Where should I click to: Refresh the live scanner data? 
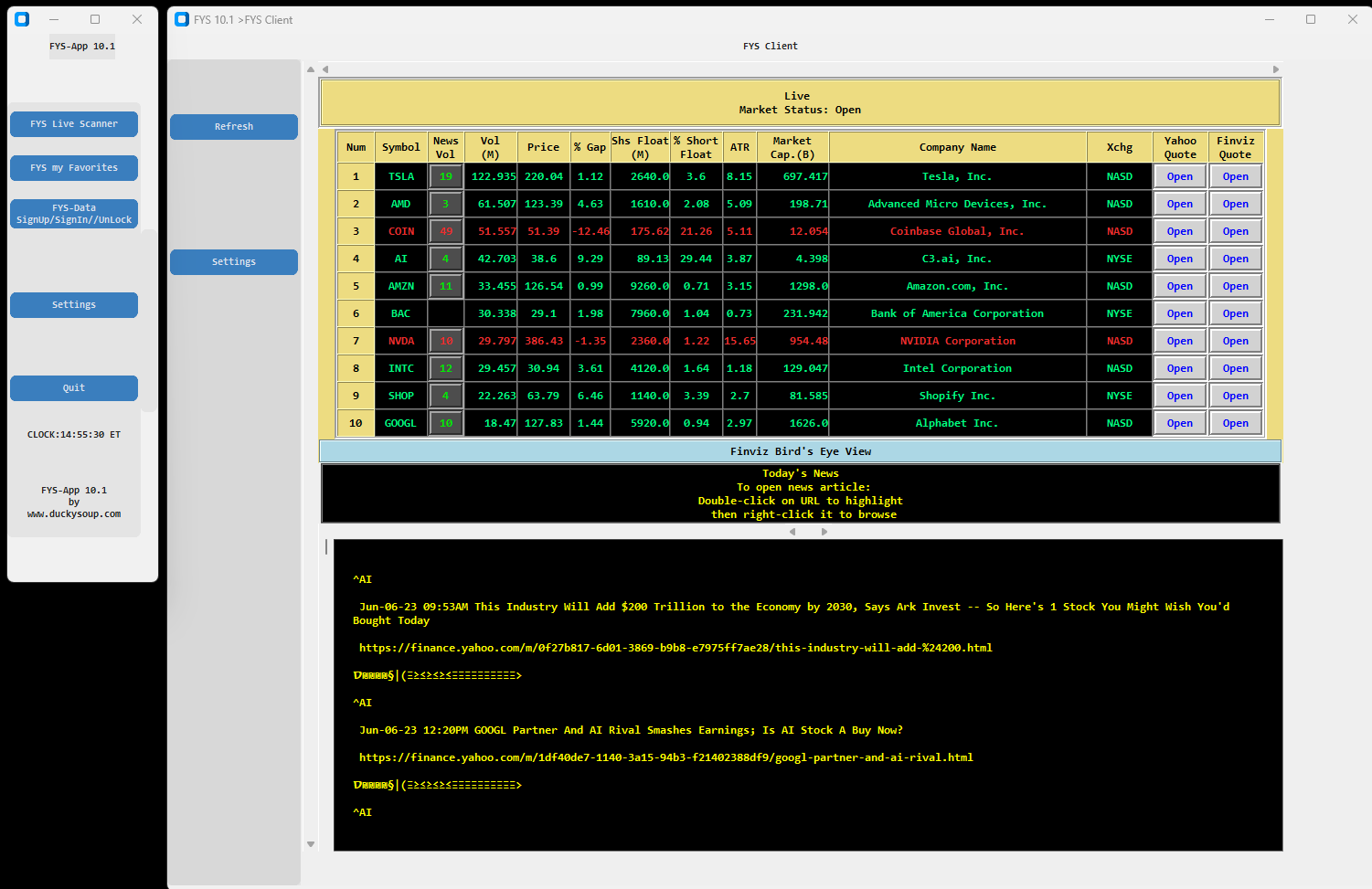(234, 127)
